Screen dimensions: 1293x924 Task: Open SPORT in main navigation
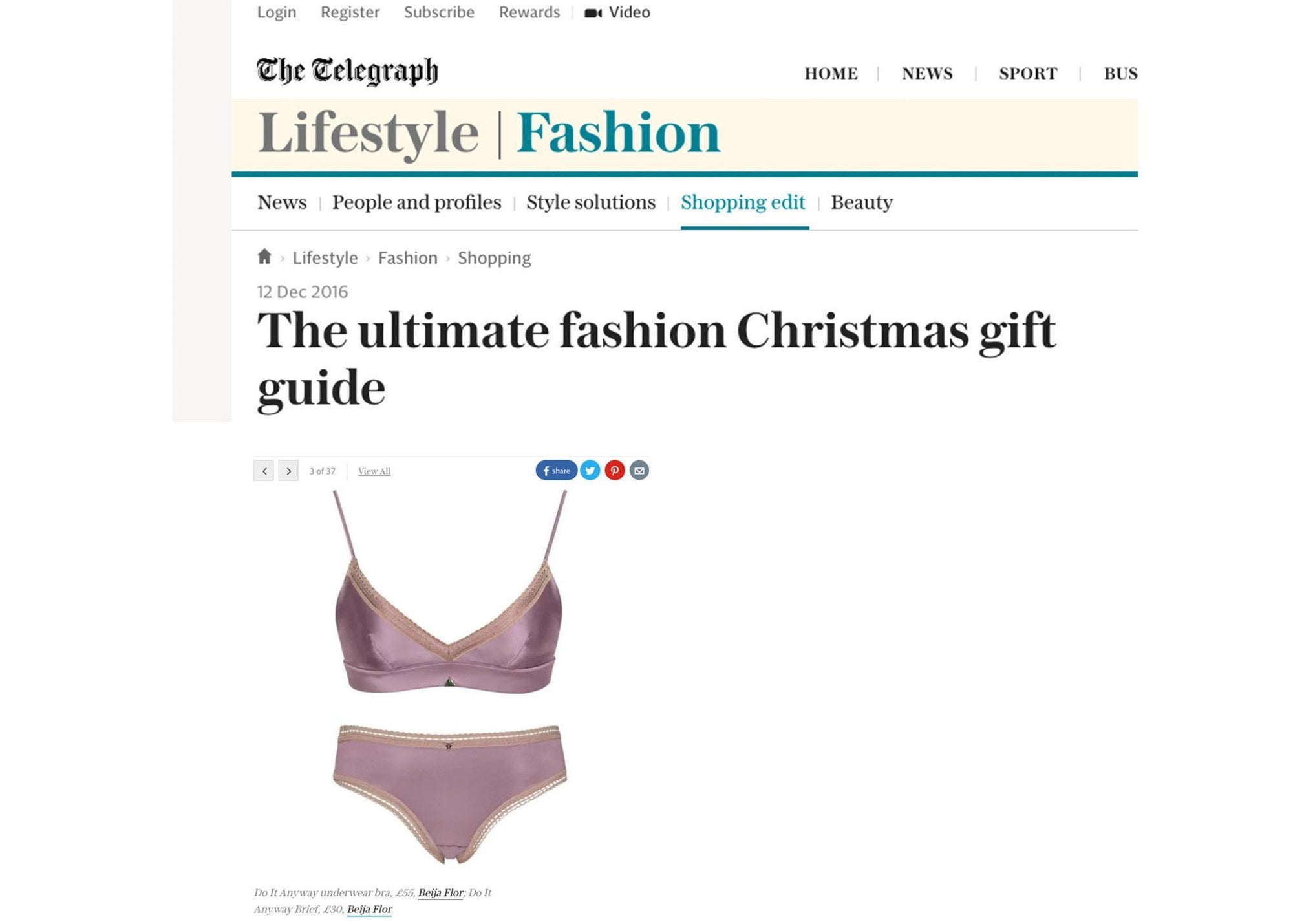1028,73
